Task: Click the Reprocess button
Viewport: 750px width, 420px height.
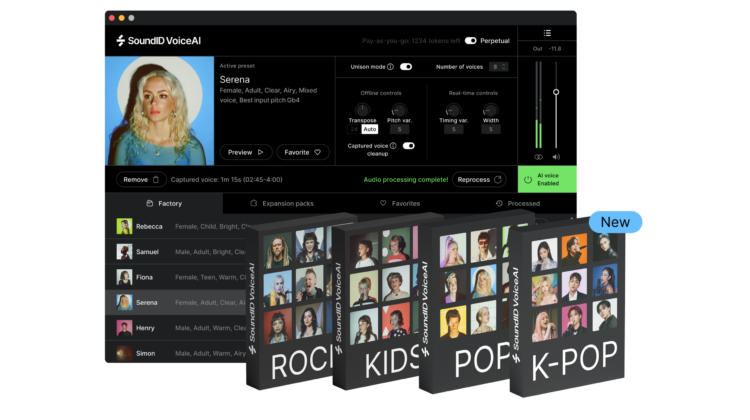Action: pos(479,179)
